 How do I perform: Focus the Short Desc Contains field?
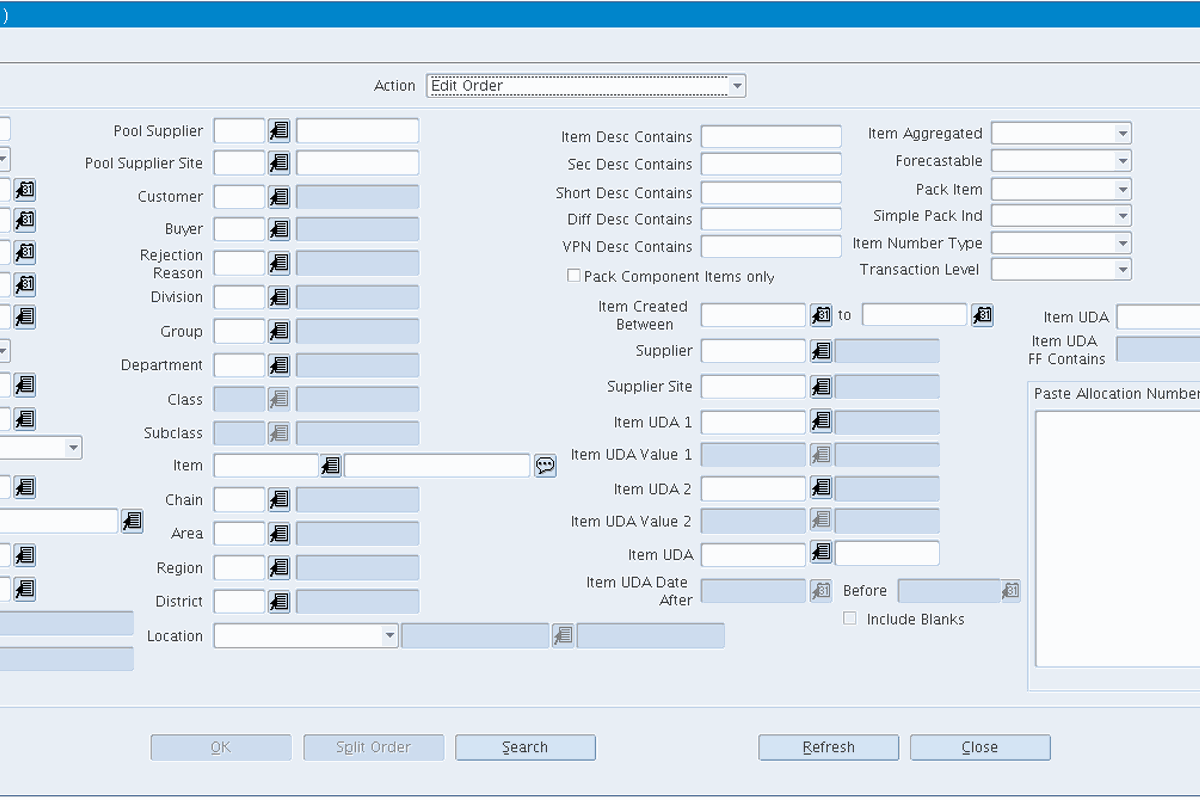tap(771, 193)
